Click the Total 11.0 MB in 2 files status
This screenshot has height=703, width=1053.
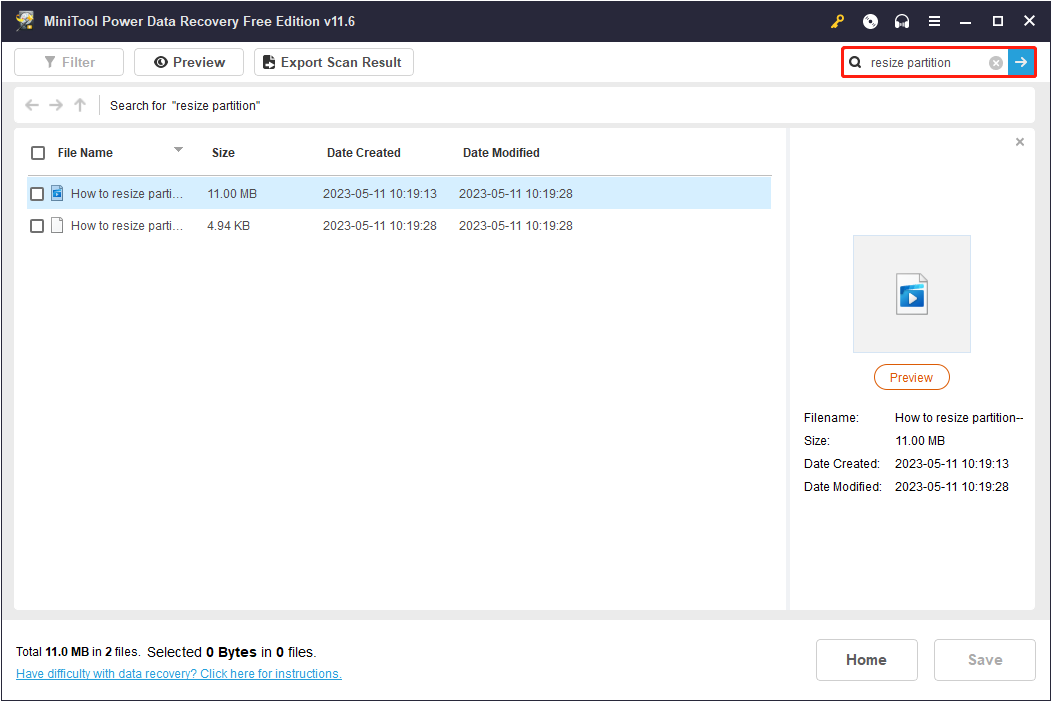tap(78, 652)
